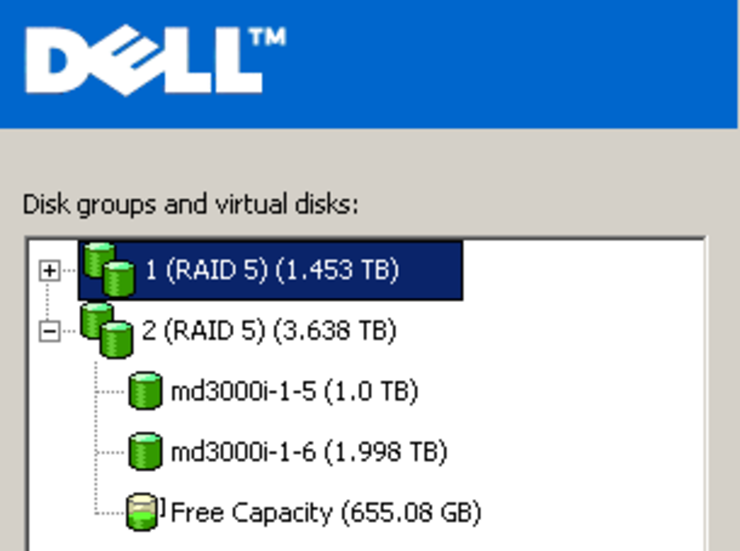The height and width of the screenshot is (551, 740).
Task: Select the disk group 1 double-cylinder icon
Action: (109, 270)
